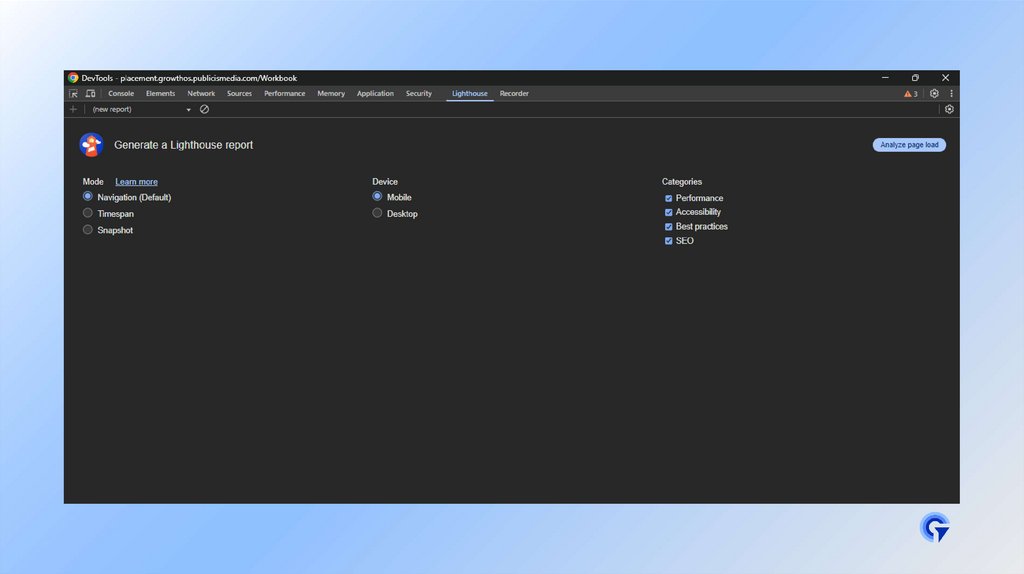The width and height of the screenshot is (1024, 574).
Task: Switch to the Console tab
Action: [121, 93]
